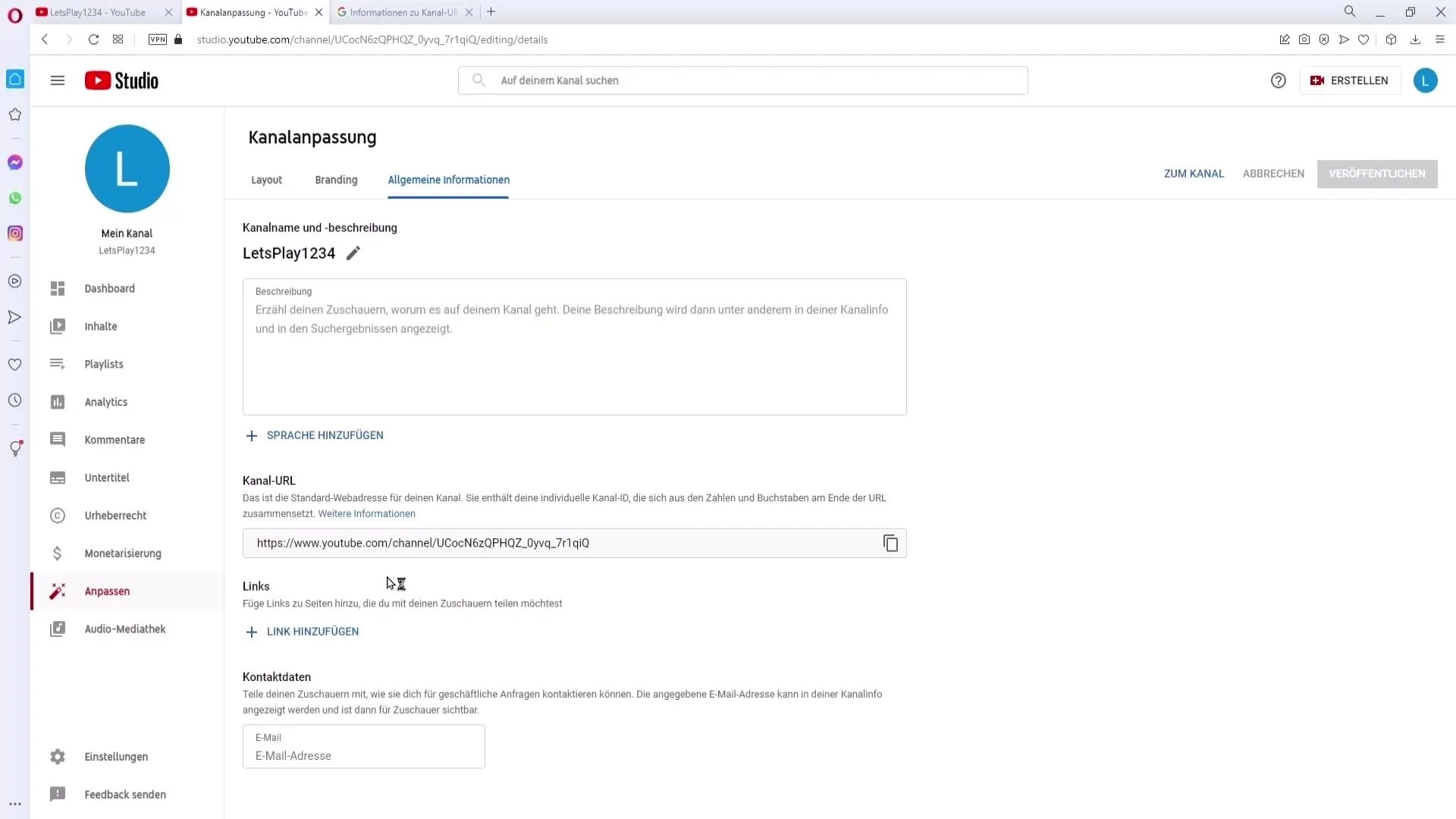
Task: Click ZUM KANAL navigation button
Action: (1196, 173)
